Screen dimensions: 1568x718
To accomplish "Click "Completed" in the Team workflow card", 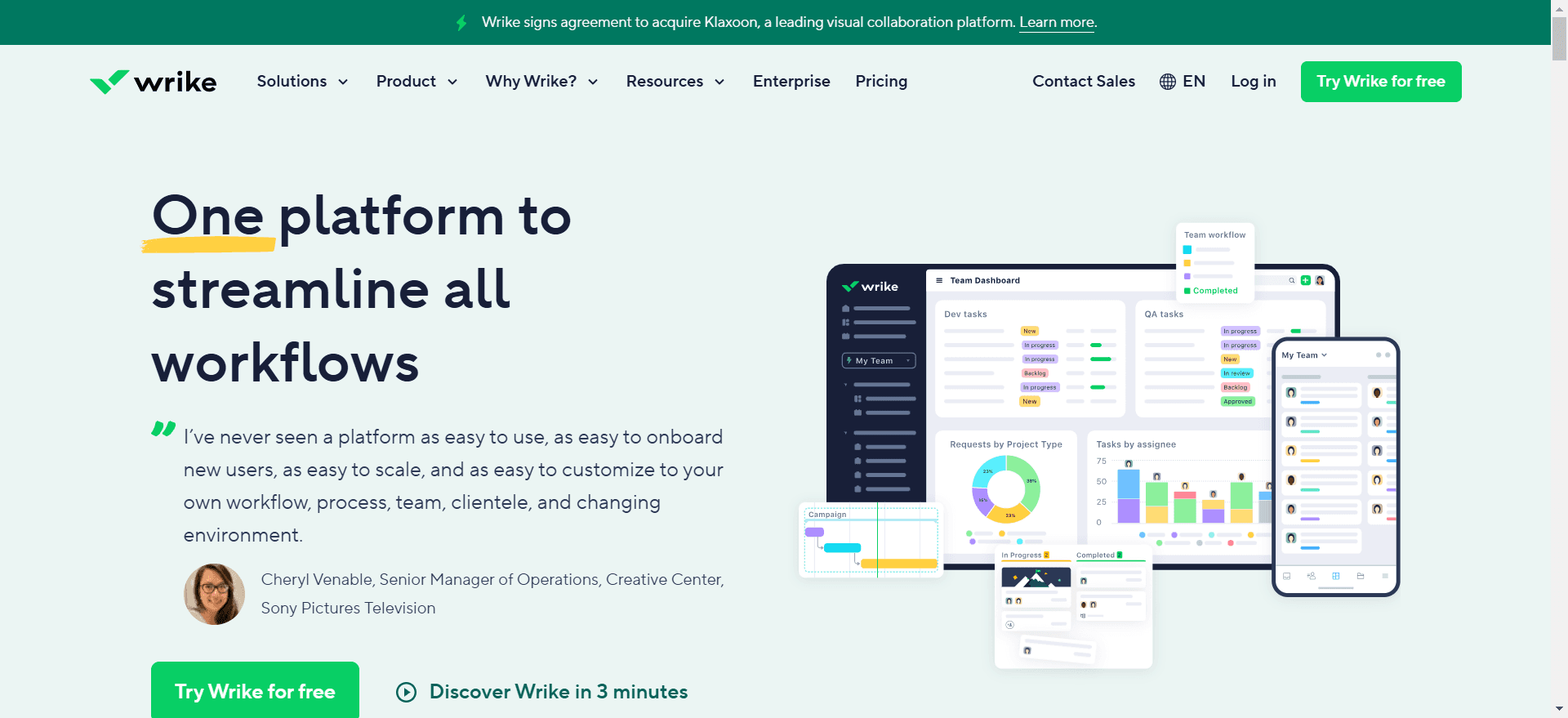I will click(x=1215, y=291).
